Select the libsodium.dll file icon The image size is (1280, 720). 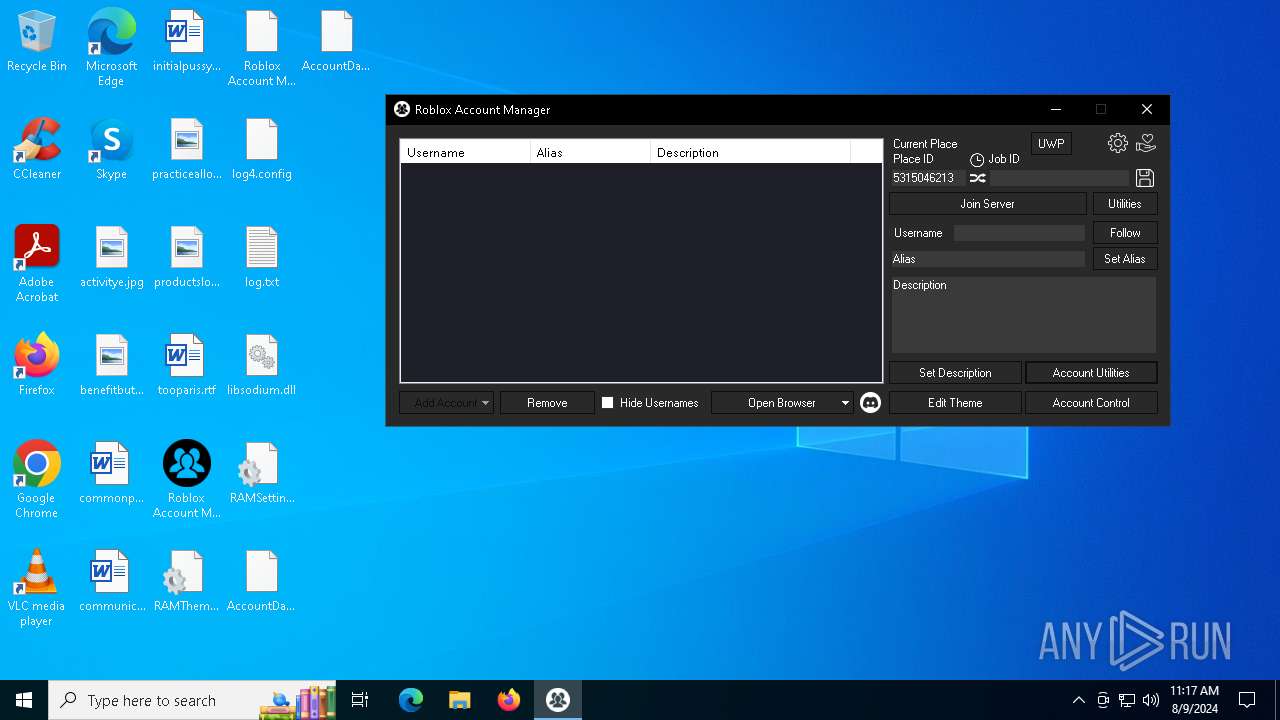pos(261,365)
